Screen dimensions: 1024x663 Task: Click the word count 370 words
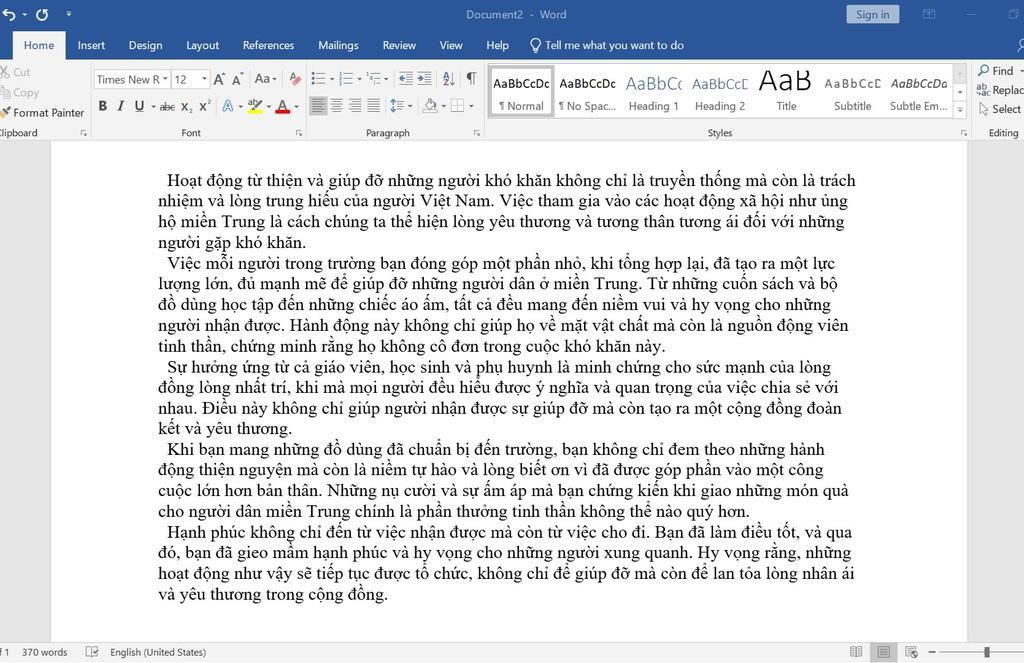pyautogui.click(x=44, y=652)
